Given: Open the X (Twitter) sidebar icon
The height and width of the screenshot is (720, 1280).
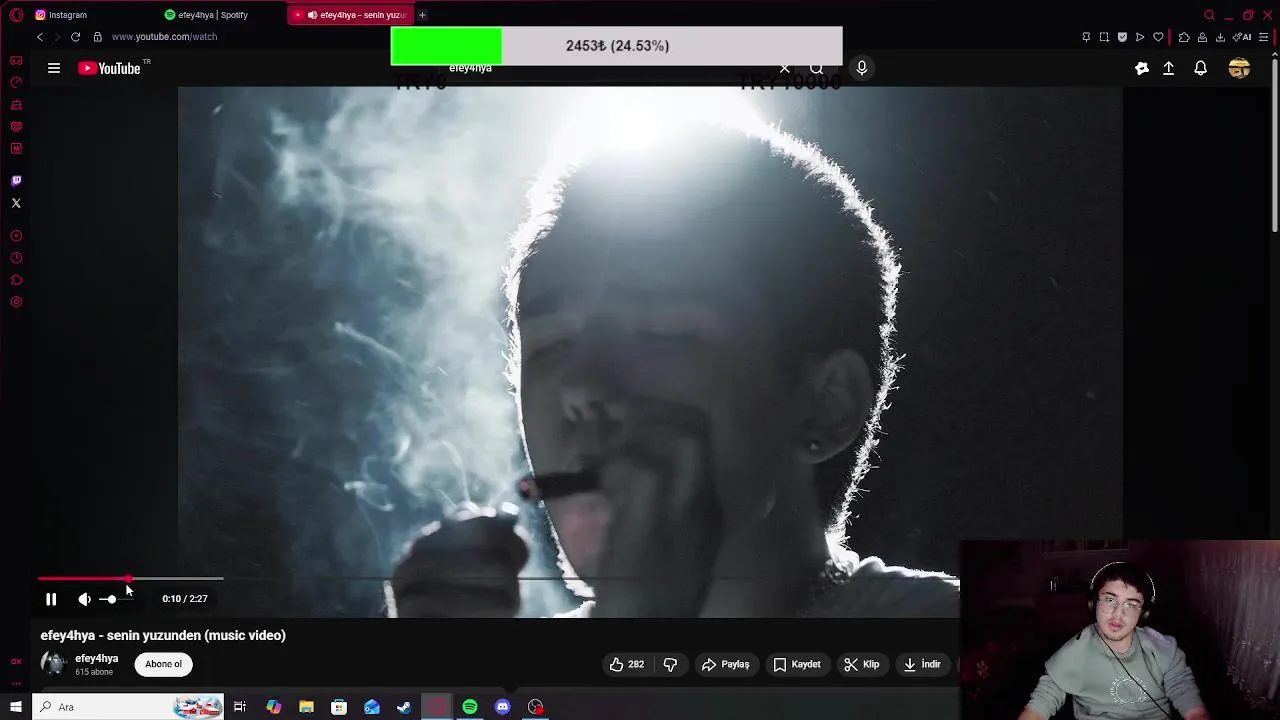Looking at the screenshot, I should click(16, 203).
